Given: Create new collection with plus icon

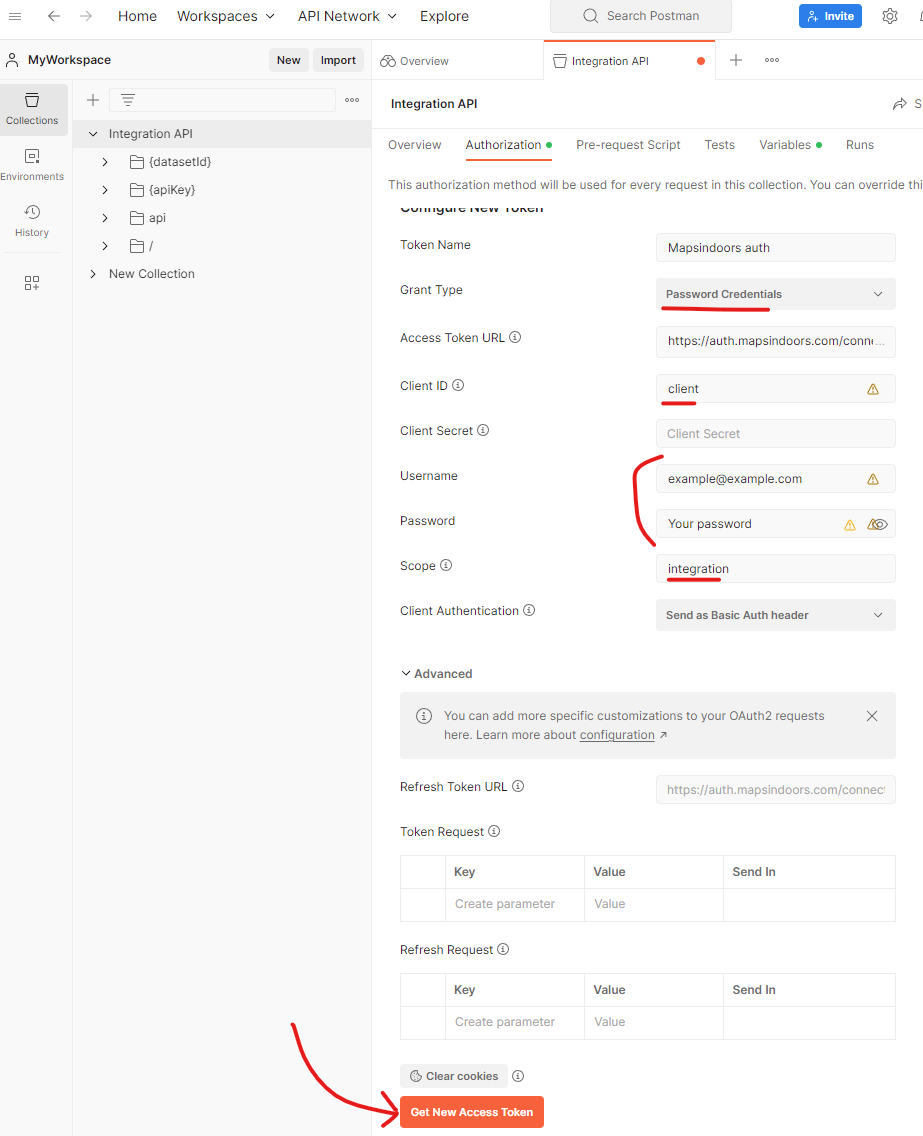Looking at the screenshot, I should (x=93, y=100).
